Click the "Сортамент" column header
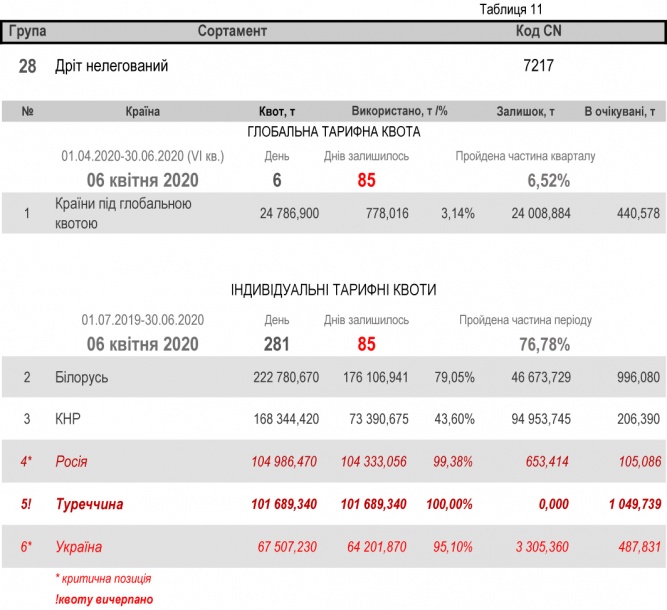This screenshot has width=667, height=610. point(232,31)
